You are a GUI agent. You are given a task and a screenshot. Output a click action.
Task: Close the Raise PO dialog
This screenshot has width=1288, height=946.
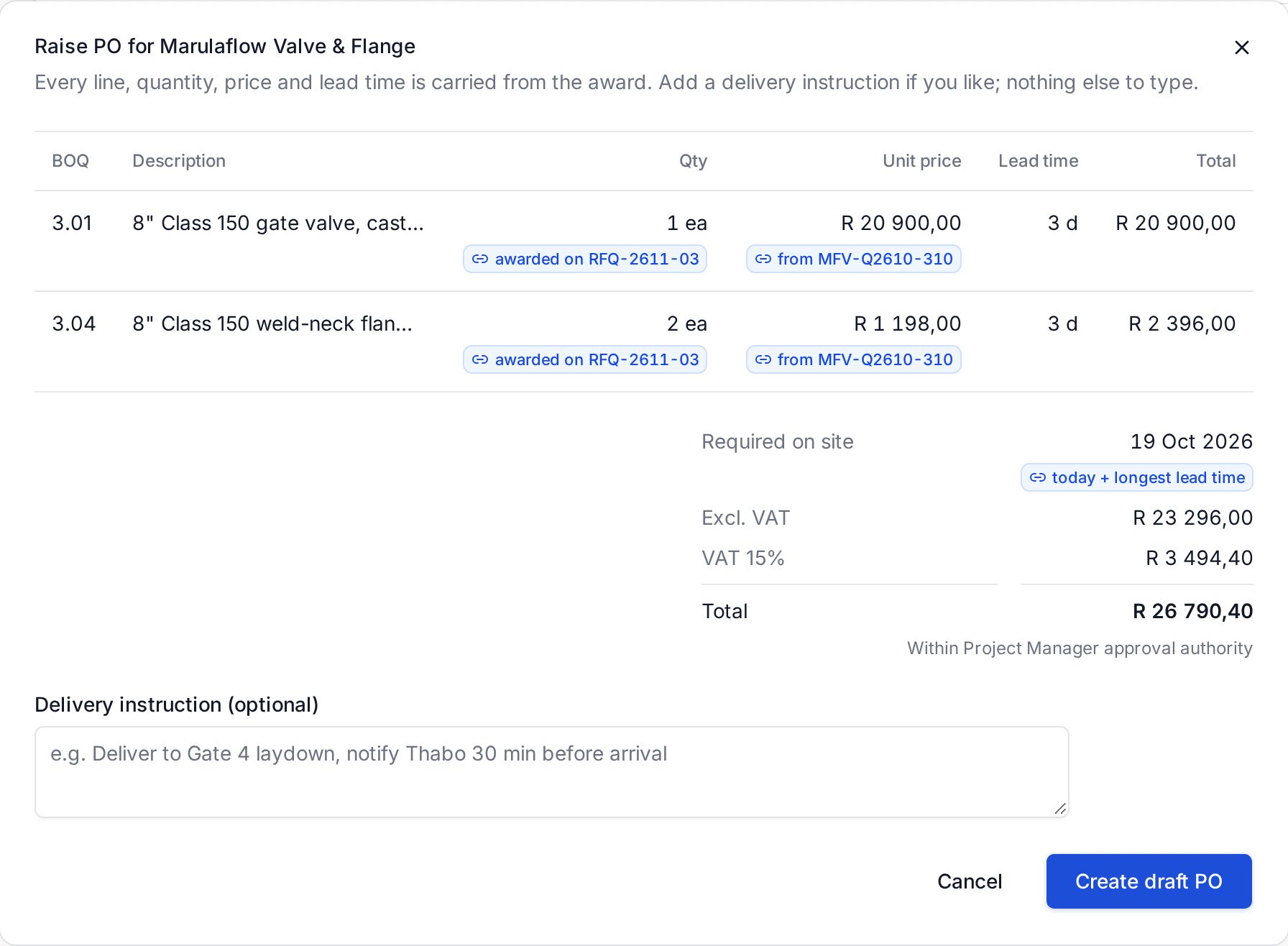click(1241, 47)
